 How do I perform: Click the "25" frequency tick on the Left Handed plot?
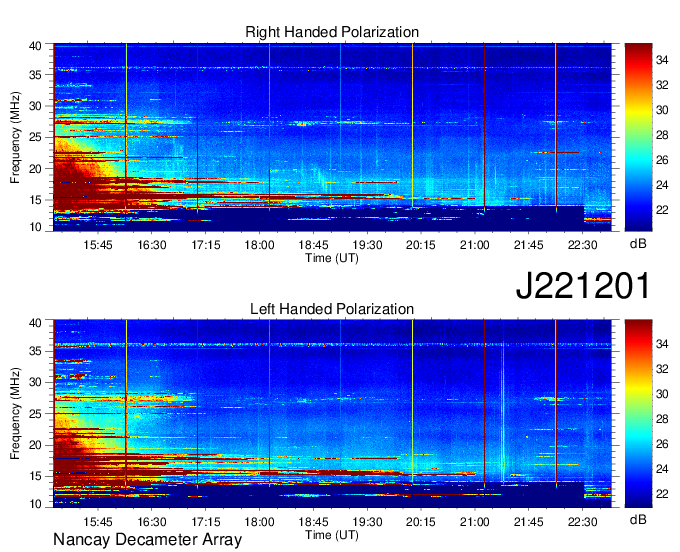click(36, 414)
